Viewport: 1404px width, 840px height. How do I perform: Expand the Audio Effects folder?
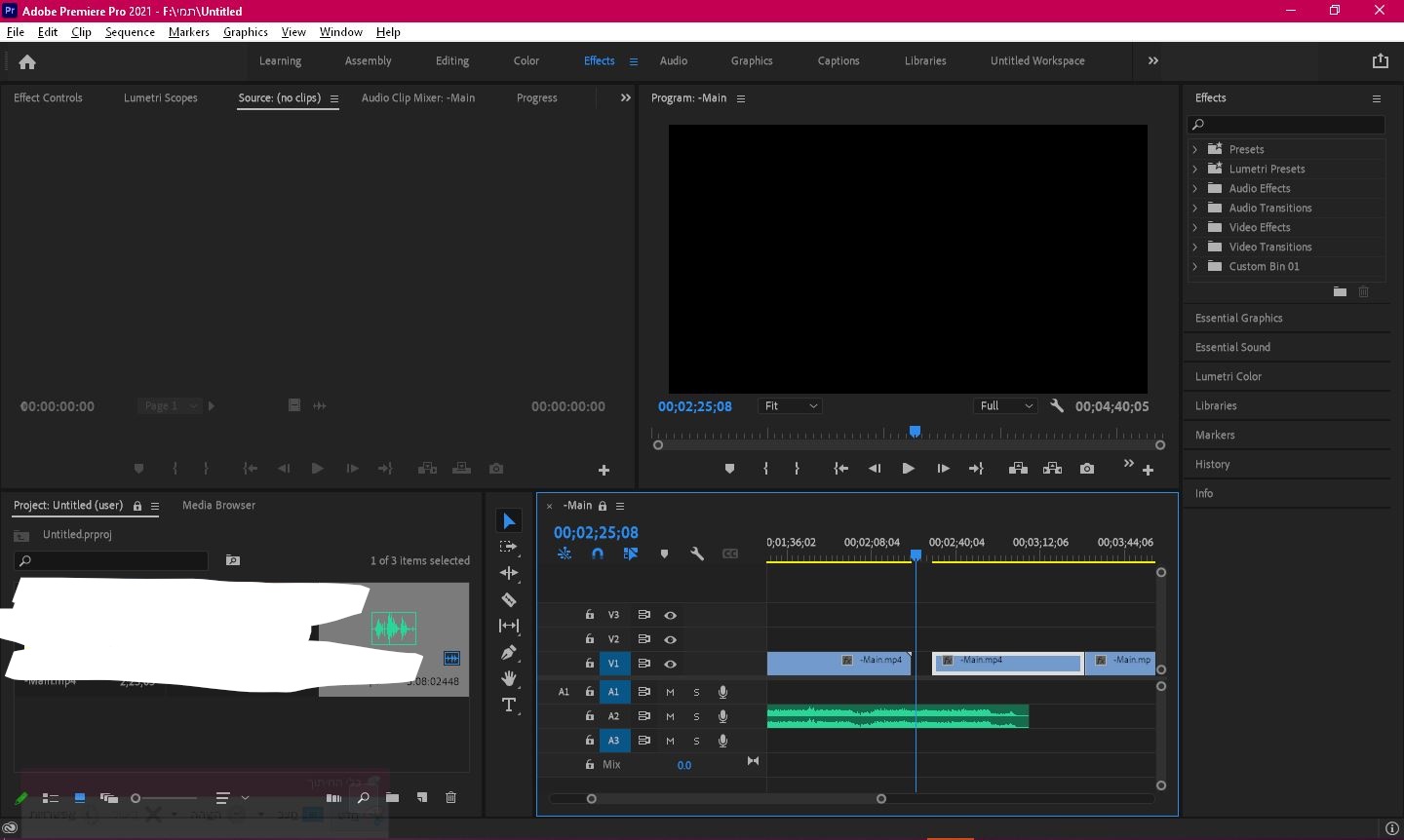pyautogui.click(x=1195, y=188)
